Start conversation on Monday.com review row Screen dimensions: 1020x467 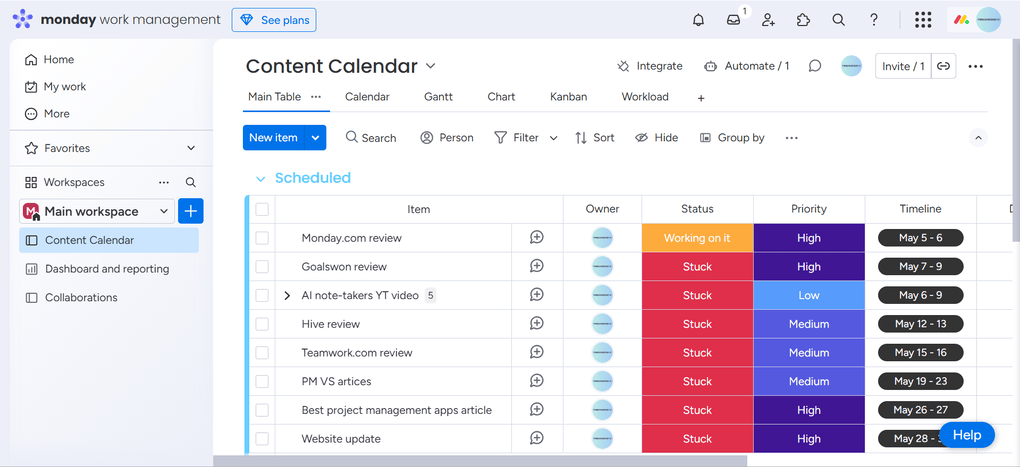[537, 238]
